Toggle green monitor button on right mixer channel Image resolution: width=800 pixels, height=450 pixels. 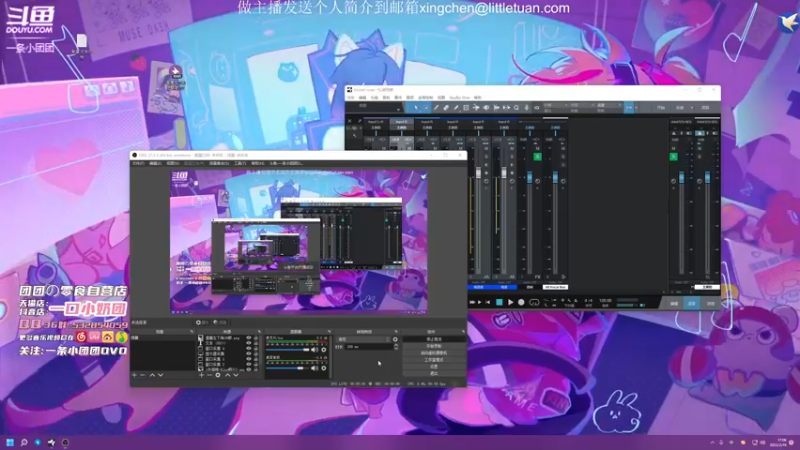673,157
